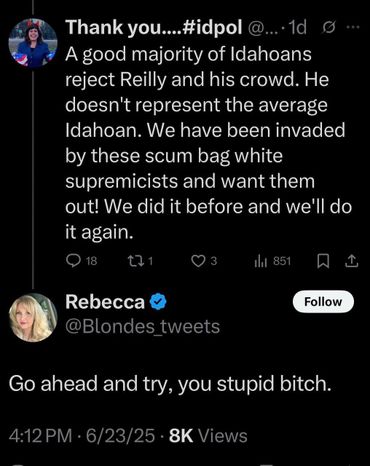Open the 'Thank you....#idpol' display name
Viewport: 370px width, 466px height.
[x=154, y=27]
